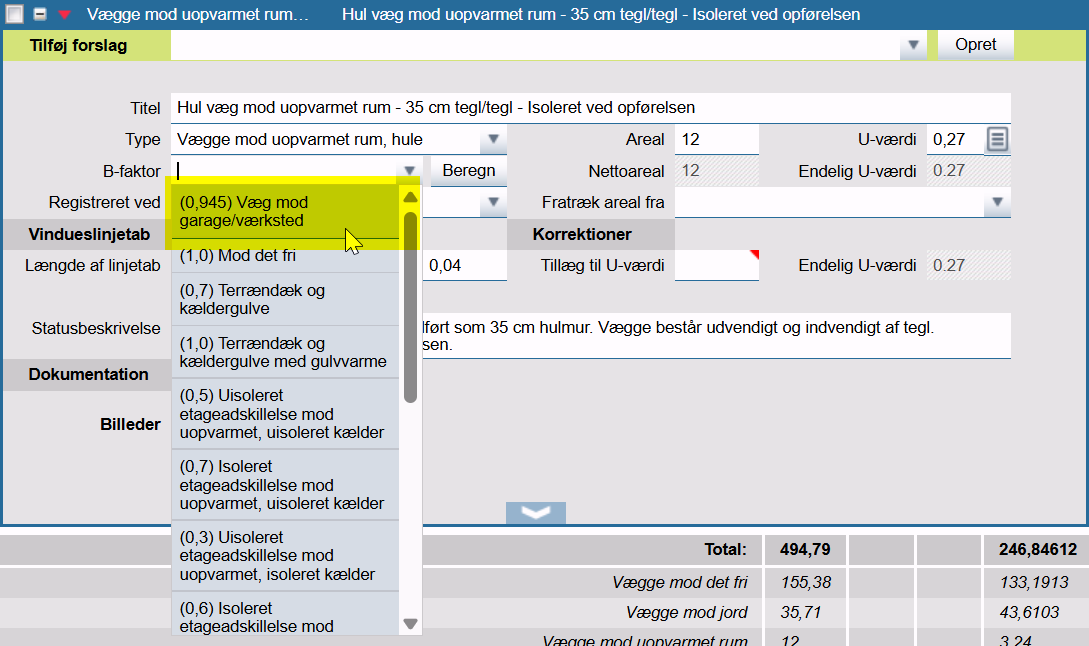This screenshot has height=646, width=1089.
Task: Open the U-værdi details list icon
Action: point(997,140)
